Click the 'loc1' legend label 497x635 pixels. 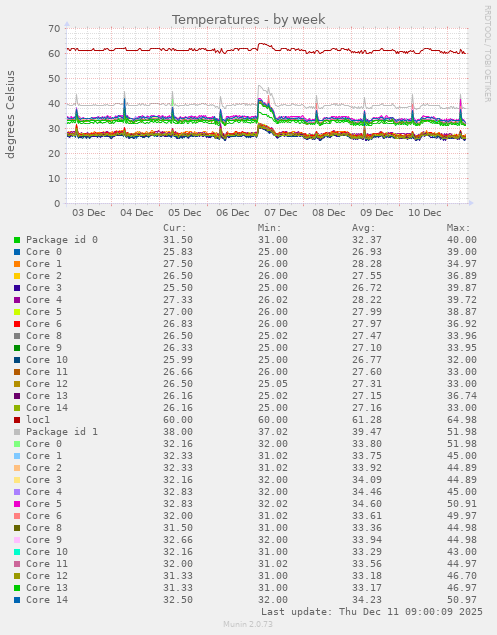tap(38, 420)
